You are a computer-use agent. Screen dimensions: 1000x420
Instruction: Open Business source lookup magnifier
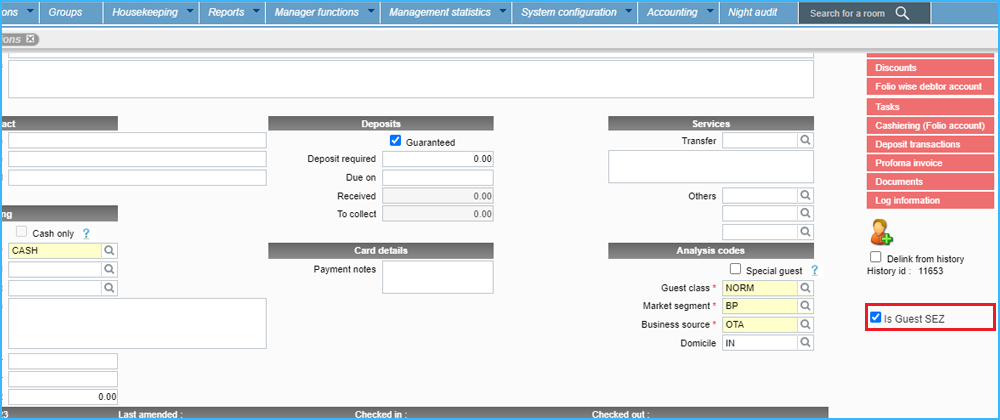click(805, 325)
